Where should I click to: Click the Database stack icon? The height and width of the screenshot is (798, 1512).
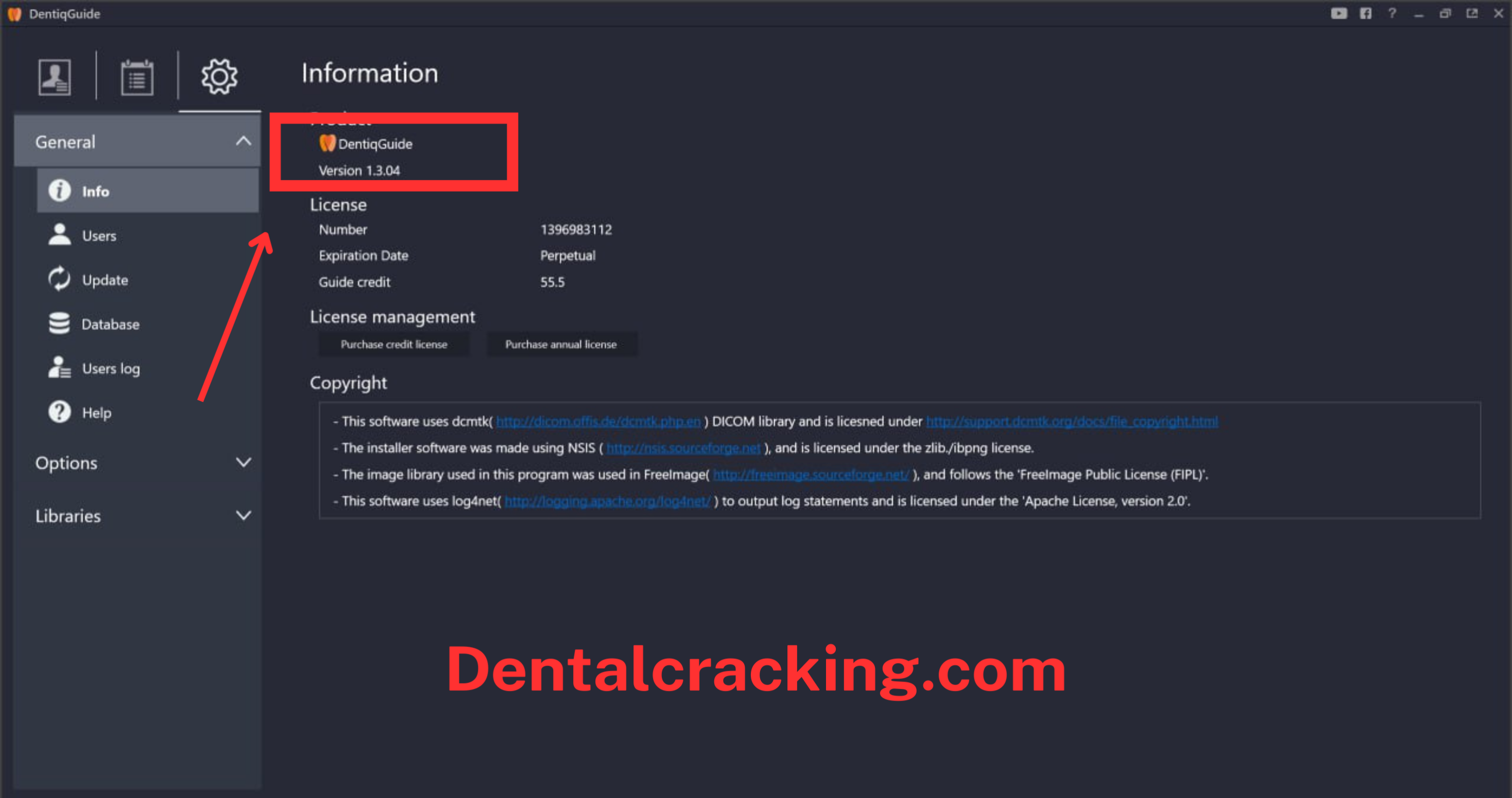(59, 323)
